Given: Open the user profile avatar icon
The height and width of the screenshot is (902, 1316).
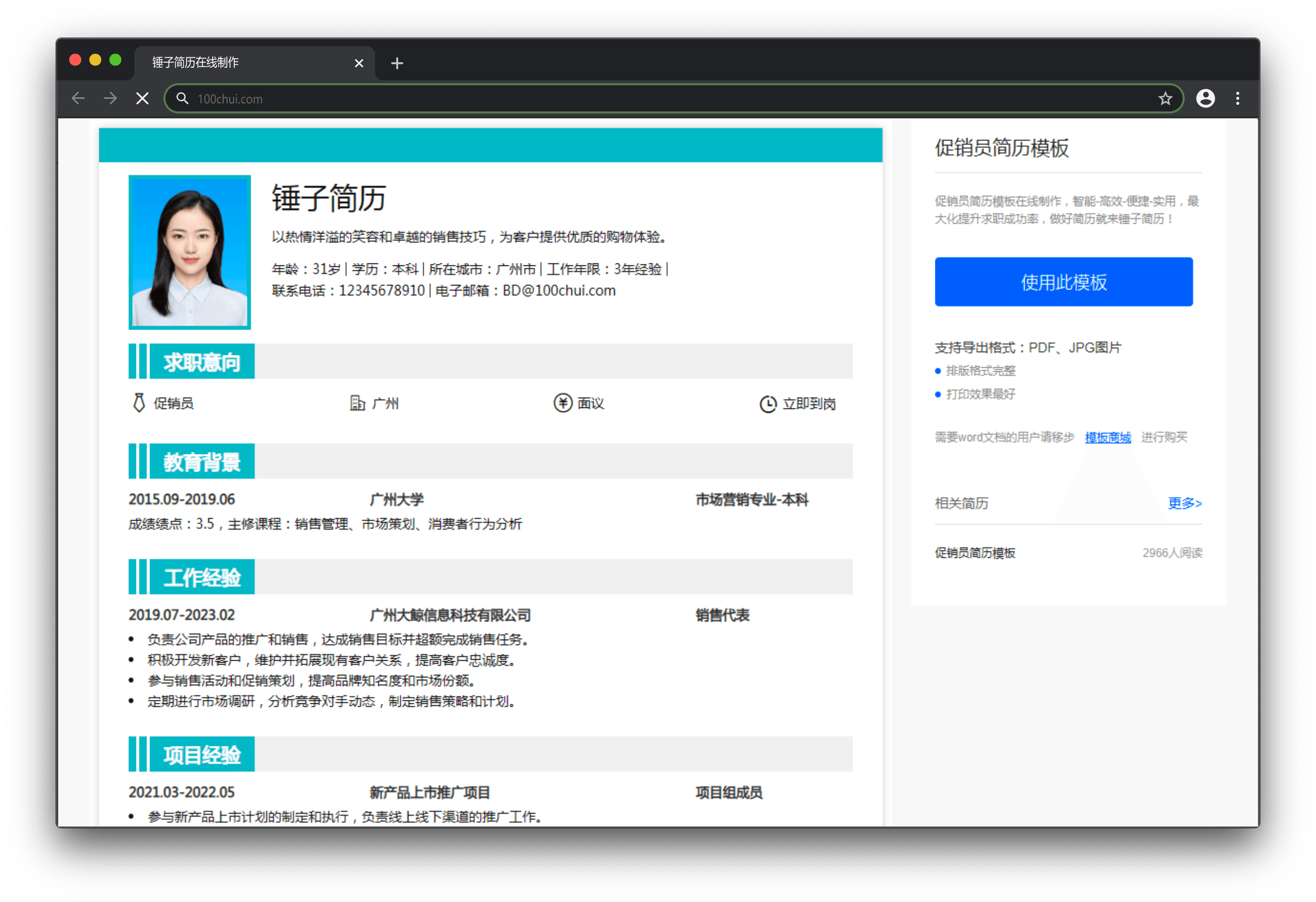Looking at the screenshot, I should click(1205, 99).
